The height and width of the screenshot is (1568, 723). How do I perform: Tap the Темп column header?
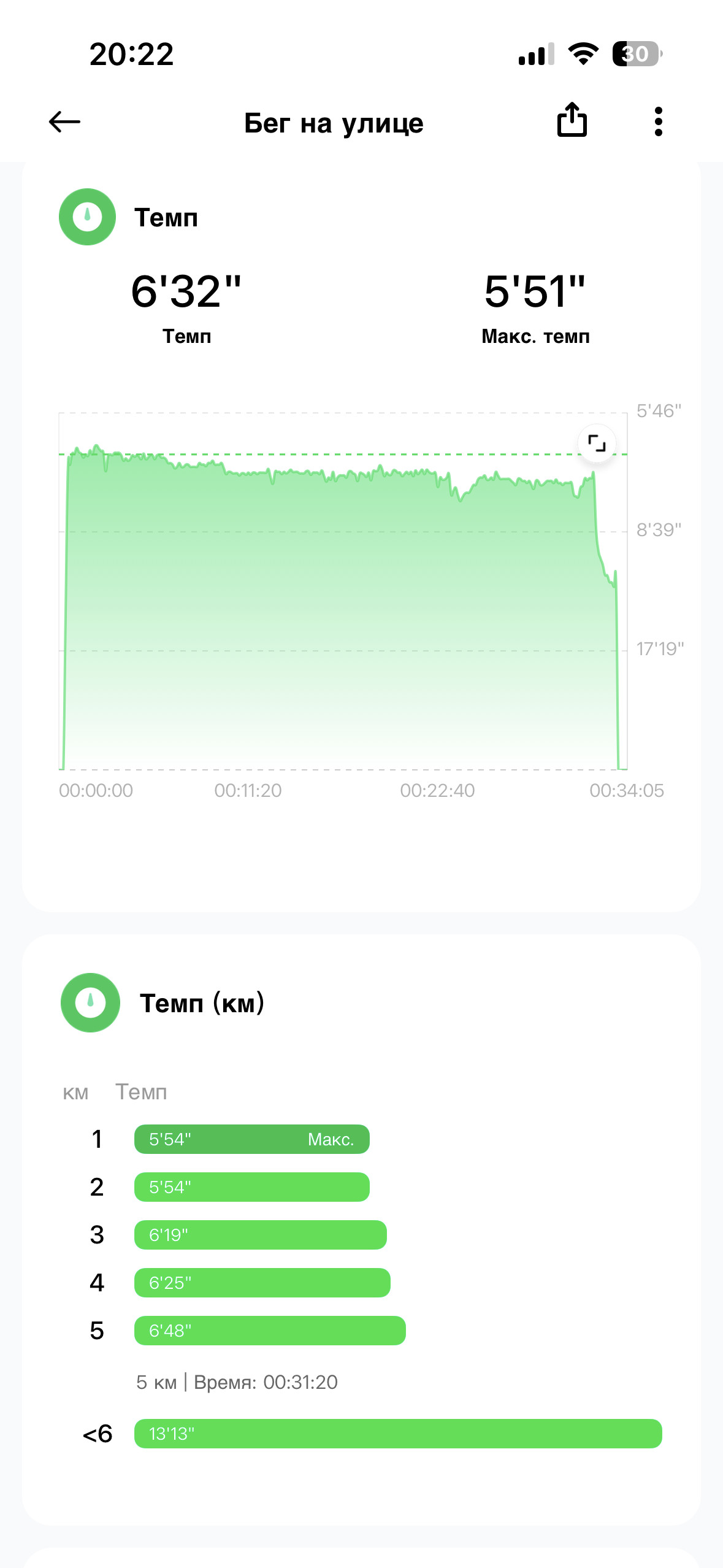(x=141, y=1092)
